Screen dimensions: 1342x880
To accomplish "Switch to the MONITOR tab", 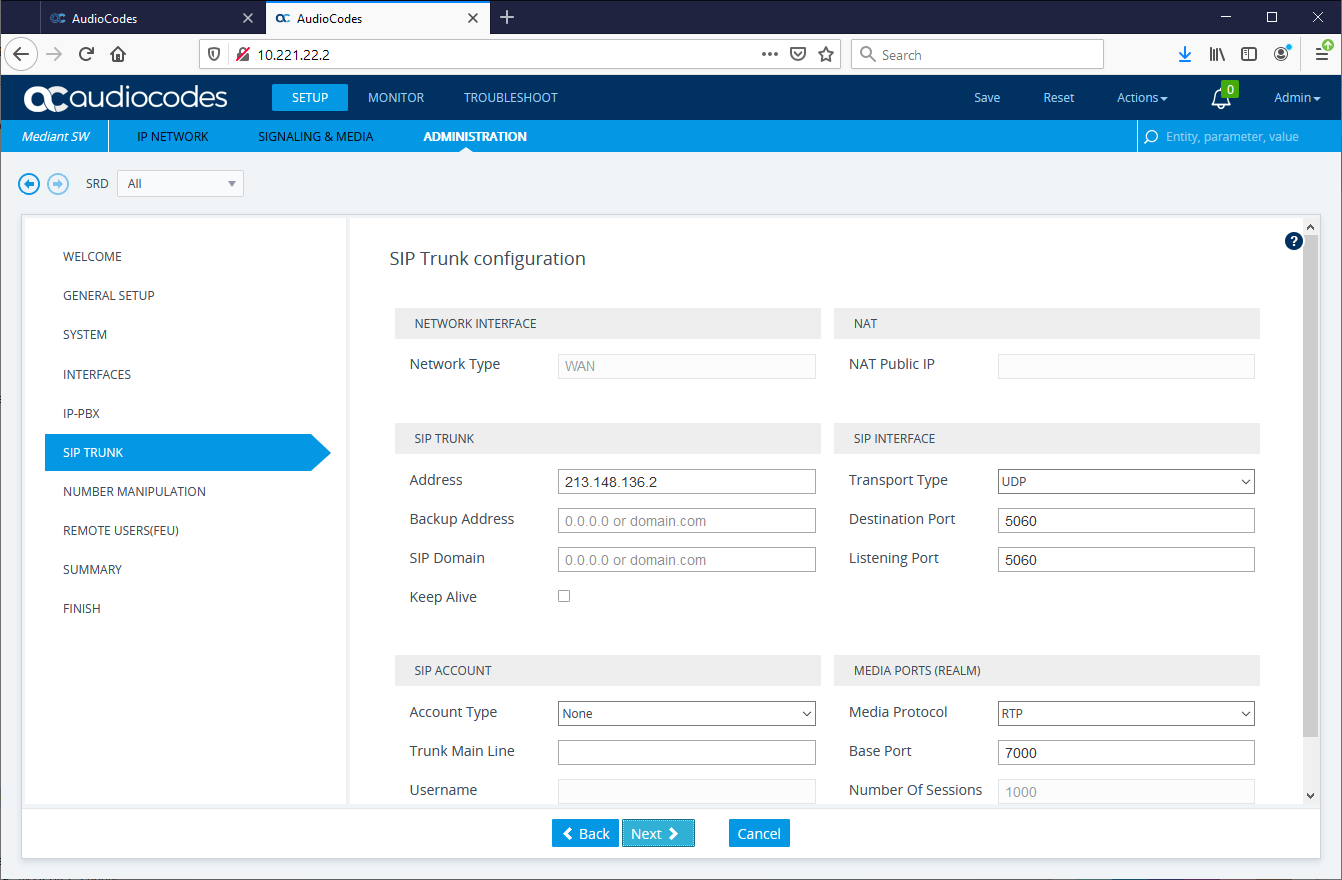I will coord(396,98).
